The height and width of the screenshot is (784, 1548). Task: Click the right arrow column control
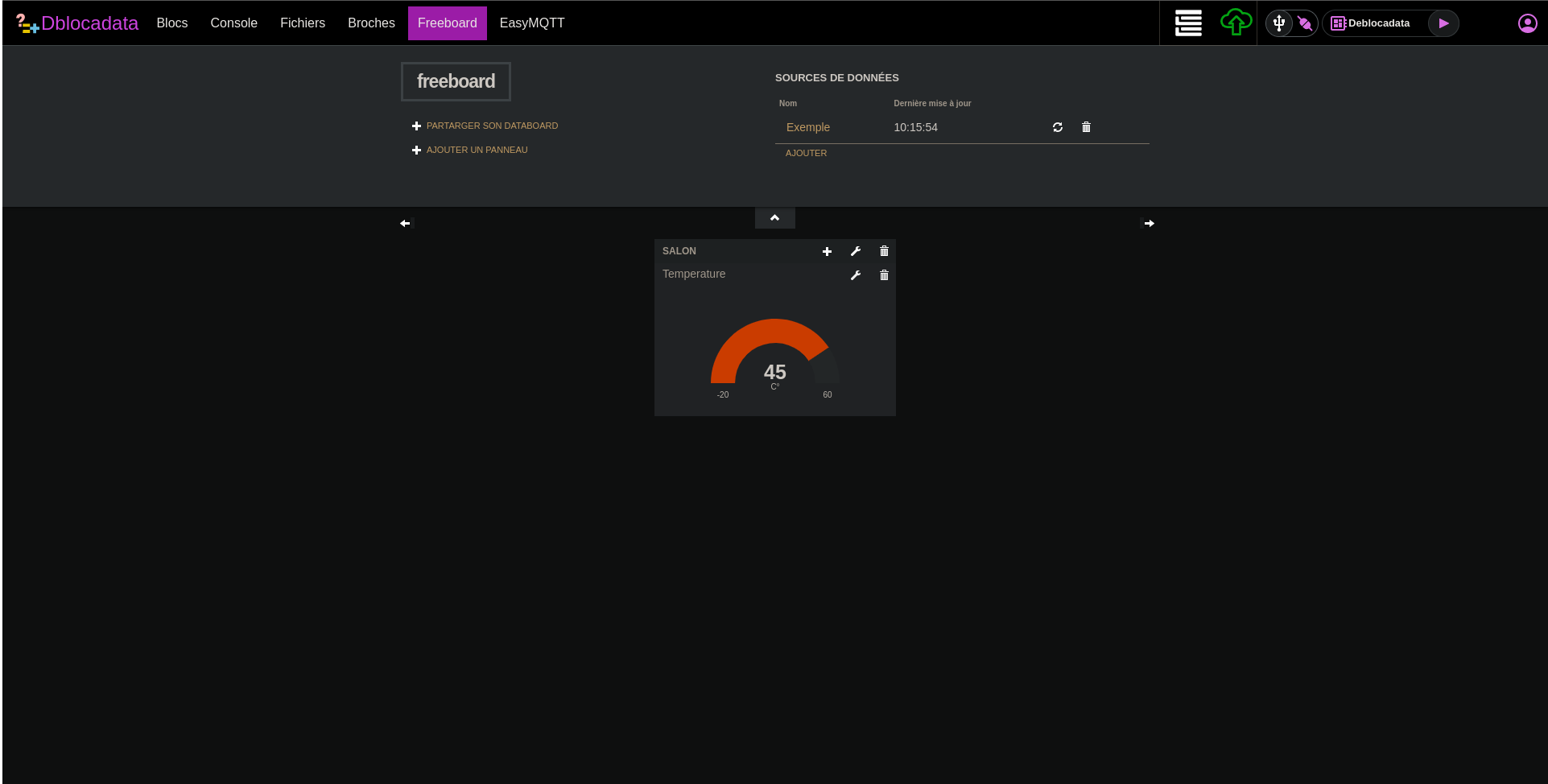(1149, 224)
